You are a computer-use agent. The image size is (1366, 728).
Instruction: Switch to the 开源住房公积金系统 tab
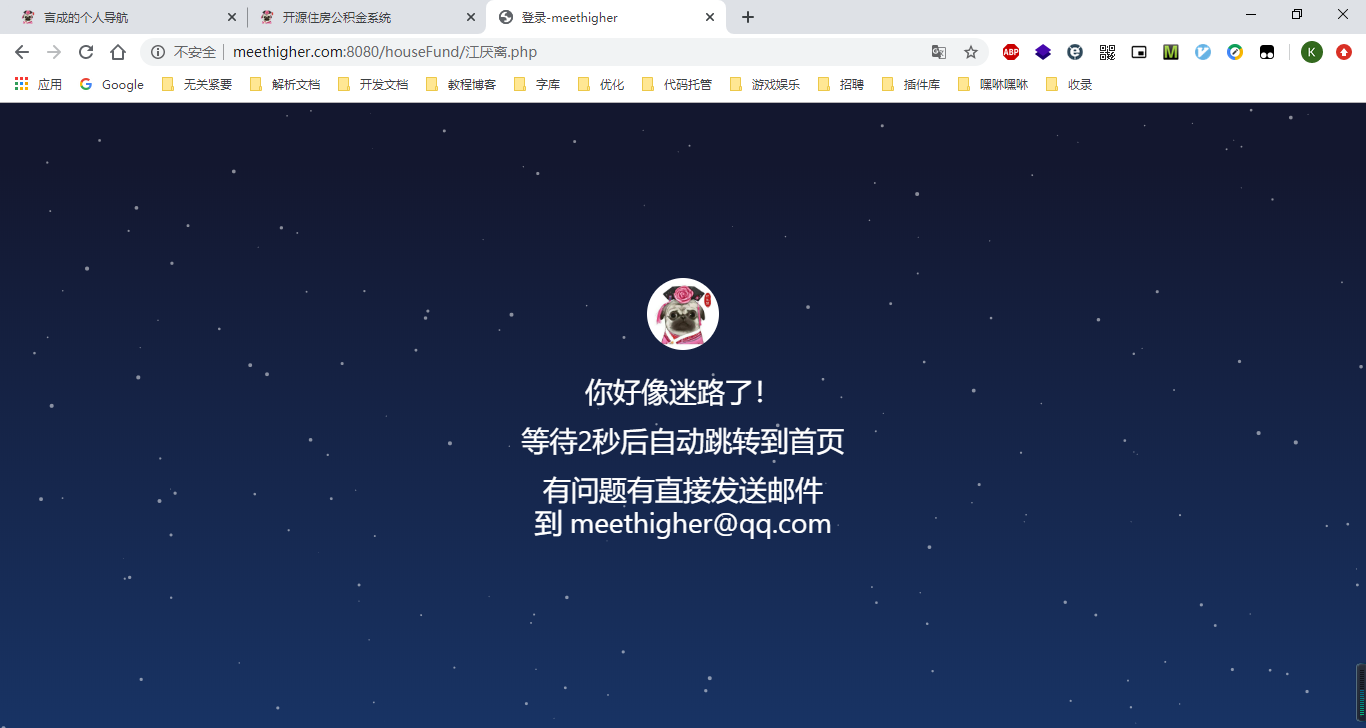[x=365, y=17]
